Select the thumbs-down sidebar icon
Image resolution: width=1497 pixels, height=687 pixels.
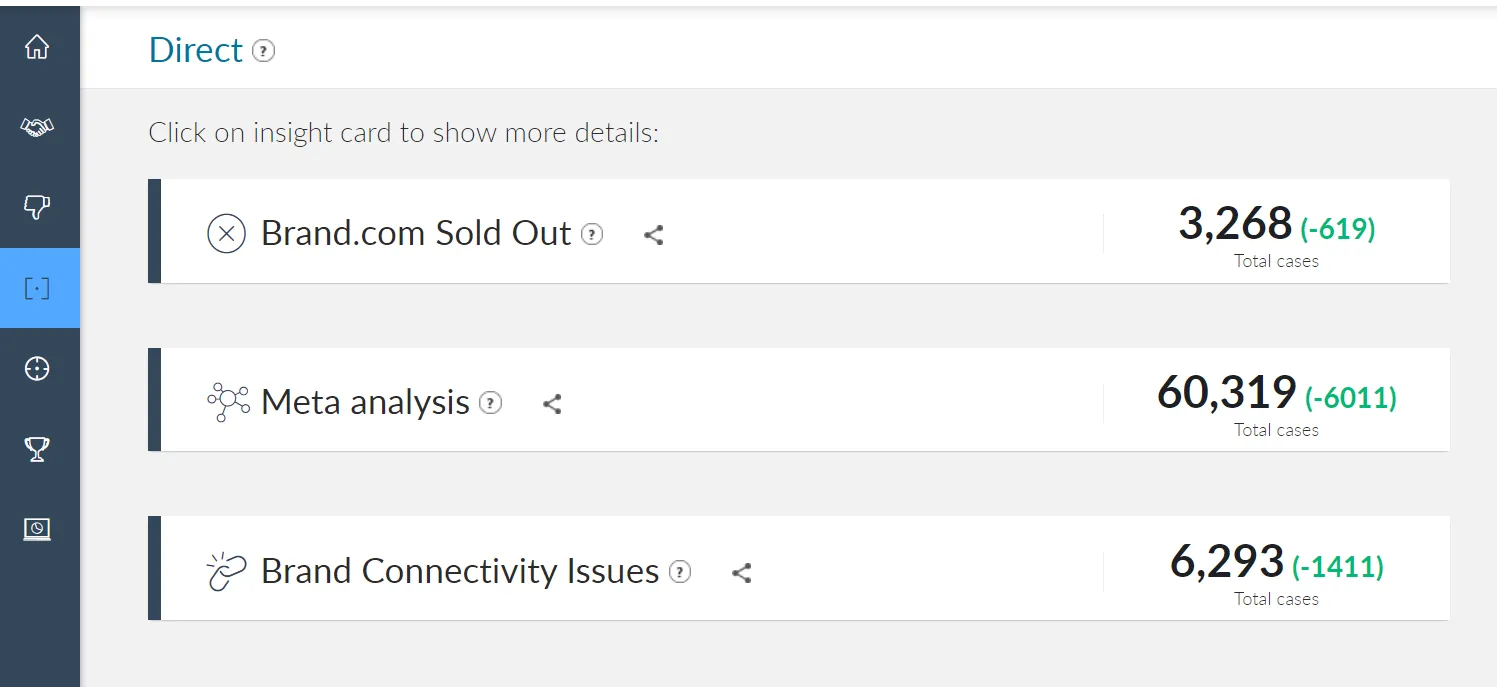pyautogui.click(x=37, y=207)
